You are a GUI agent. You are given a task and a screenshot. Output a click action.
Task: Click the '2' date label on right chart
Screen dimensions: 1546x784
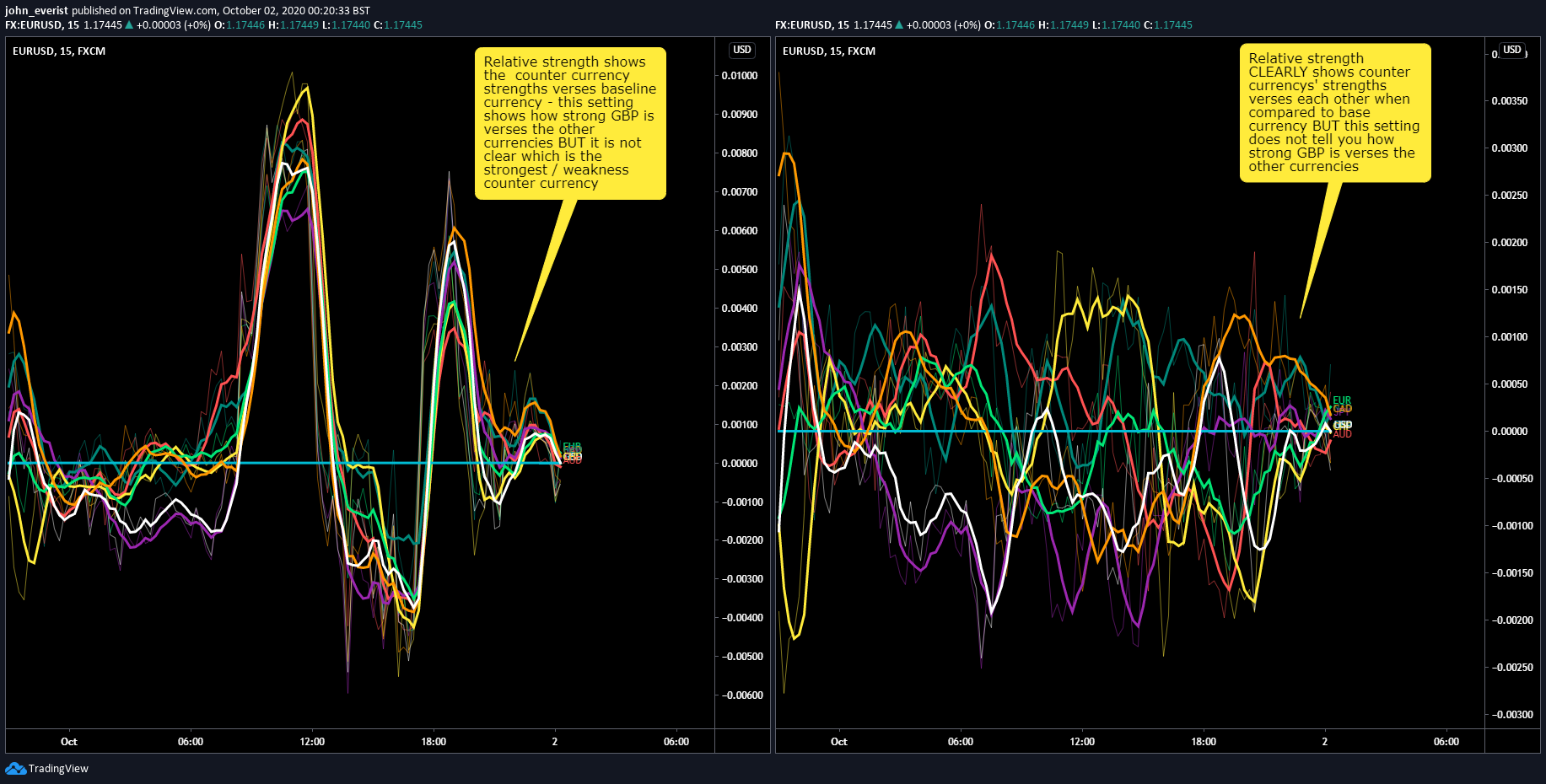pos(1325,742)
